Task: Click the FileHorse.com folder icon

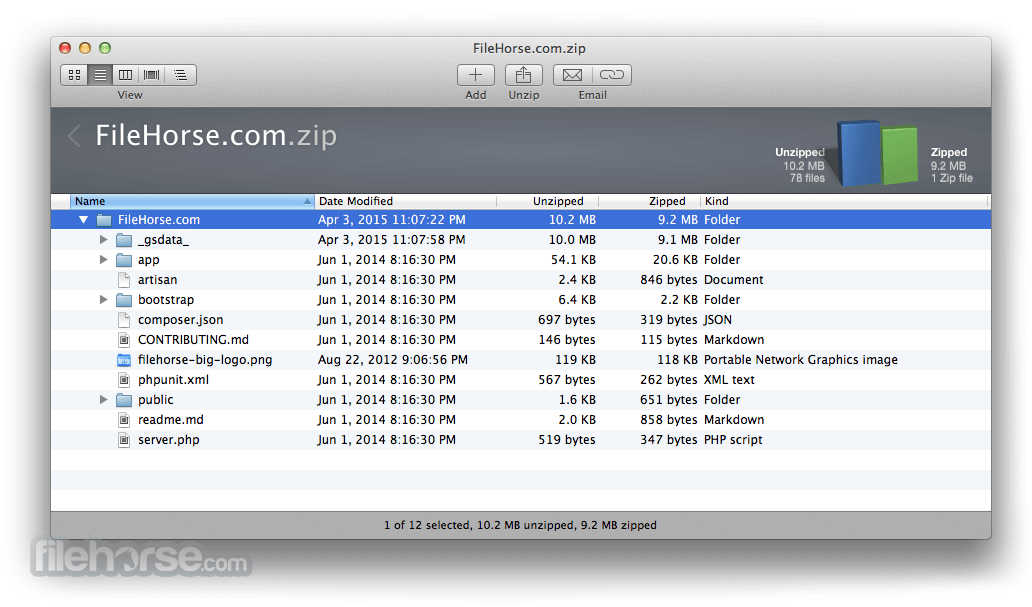Action: click(104, 220)
